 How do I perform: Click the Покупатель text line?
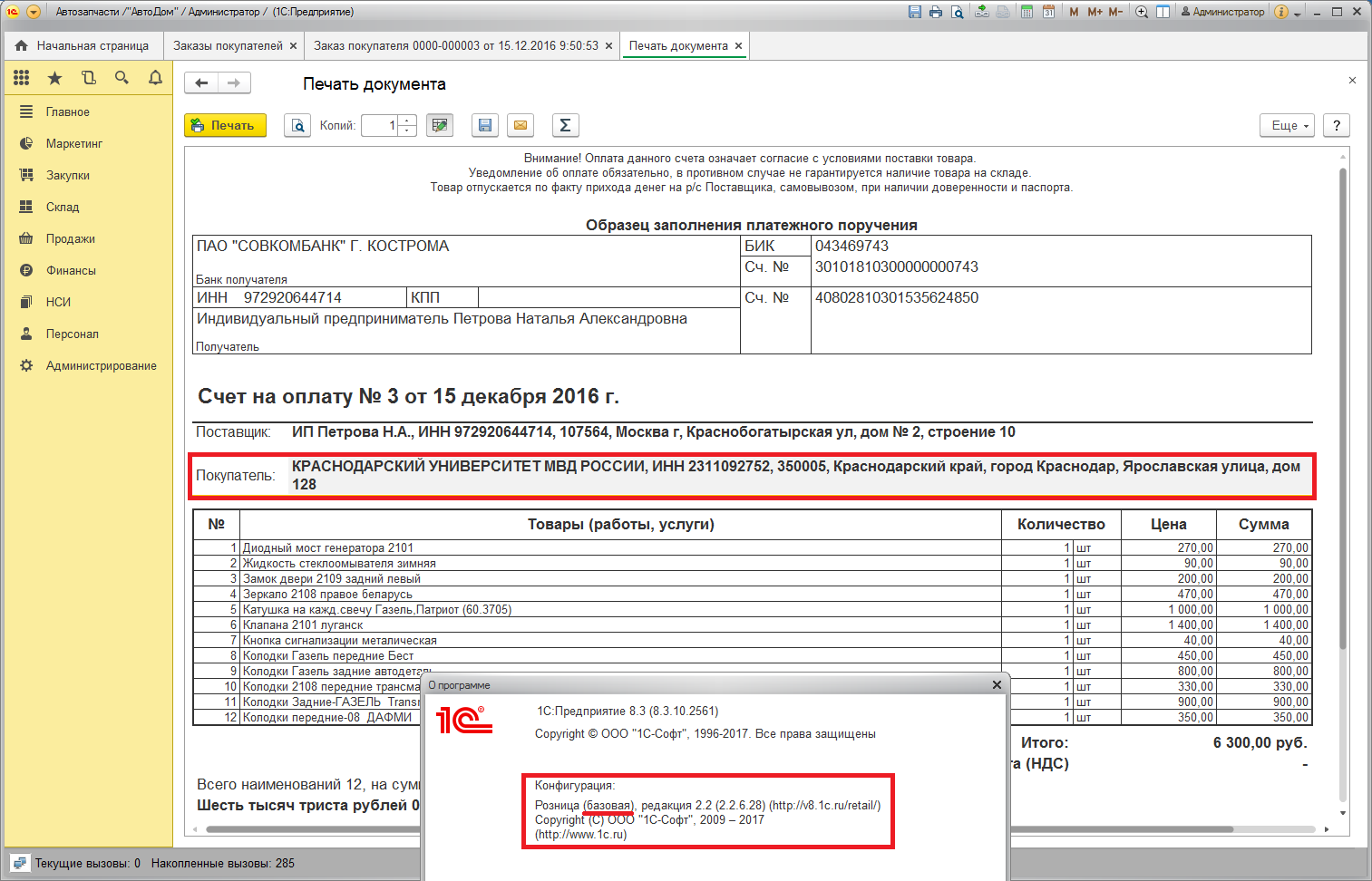[752, 476]
